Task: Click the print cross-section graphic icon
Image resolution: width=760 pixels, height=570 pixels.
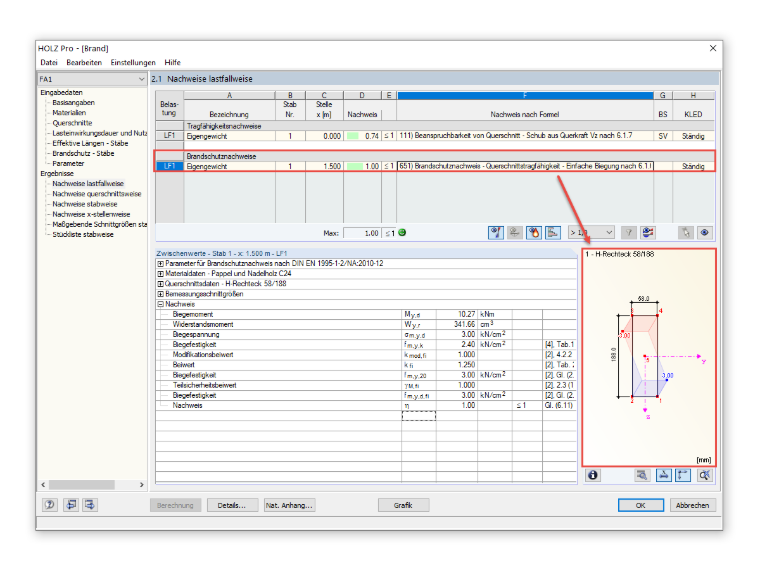Action: pyautogui.click(x=642, y=475)
